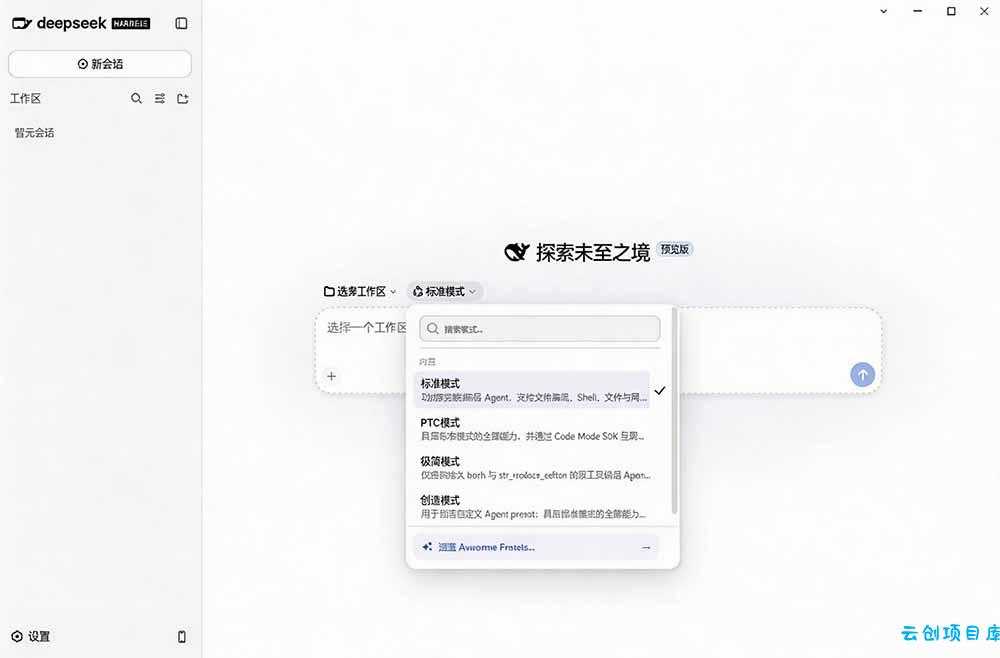Select 创造模式 in the mode list
The height and width of the screenshot is (658, 1000).
pyautogui.click(x=532, y=507)
